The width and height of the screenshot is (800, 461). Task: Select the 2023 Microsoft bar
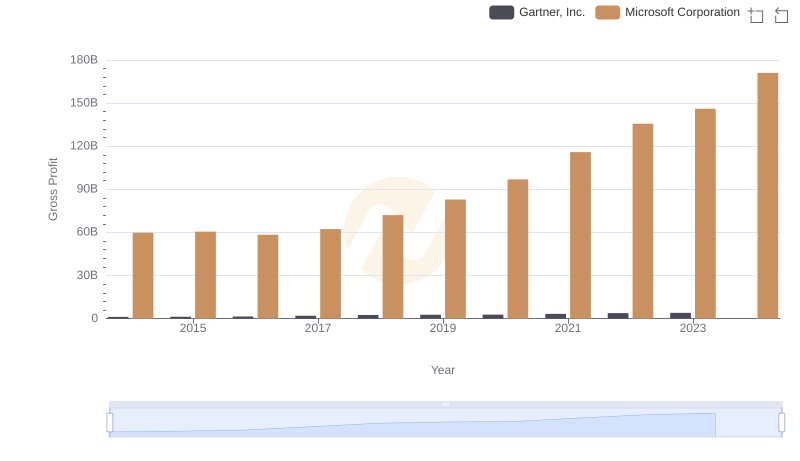click(x=705, y=214)
